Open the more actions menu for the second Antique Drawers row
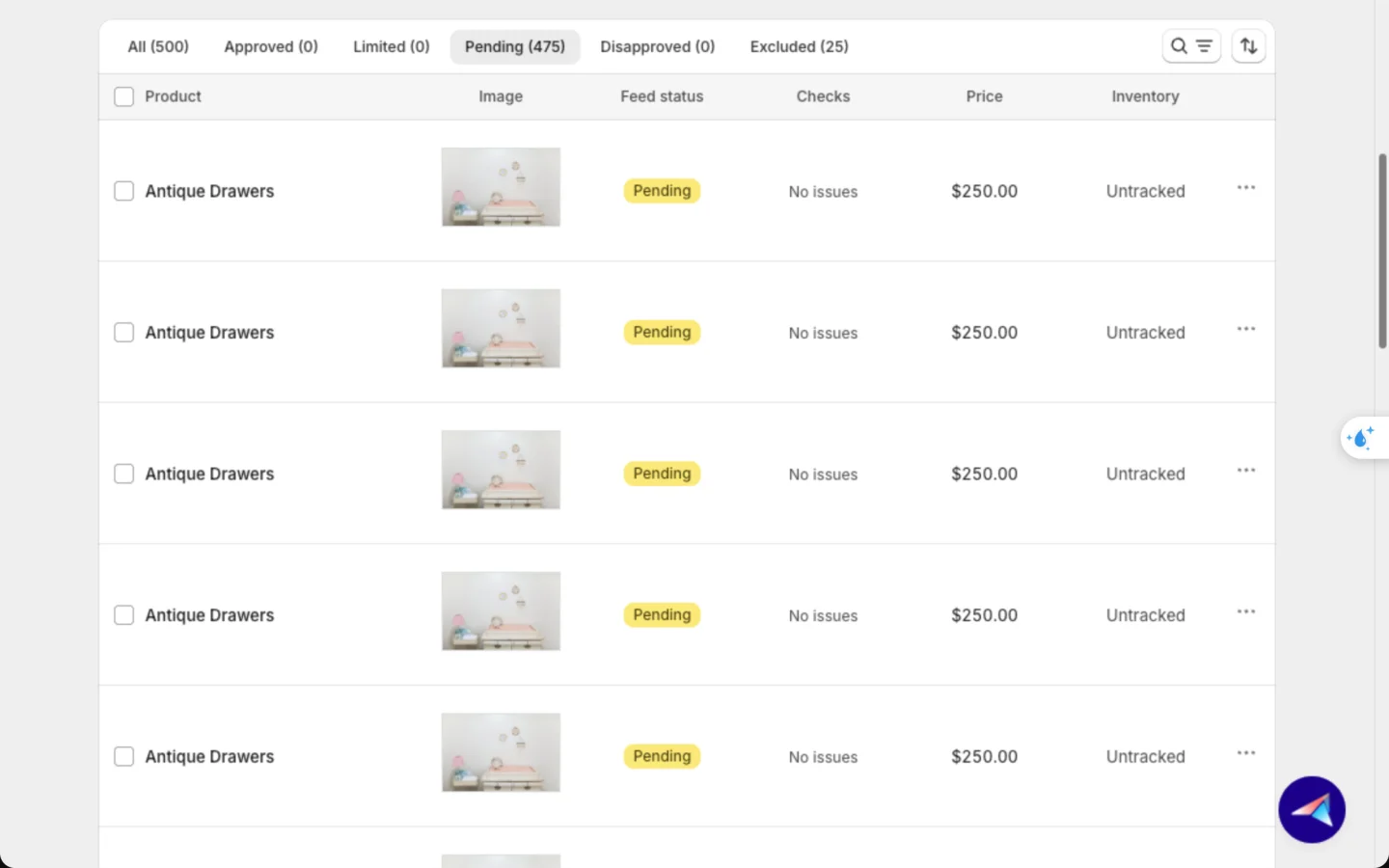Viewport: 1389px width, 868px height. 1246,329
